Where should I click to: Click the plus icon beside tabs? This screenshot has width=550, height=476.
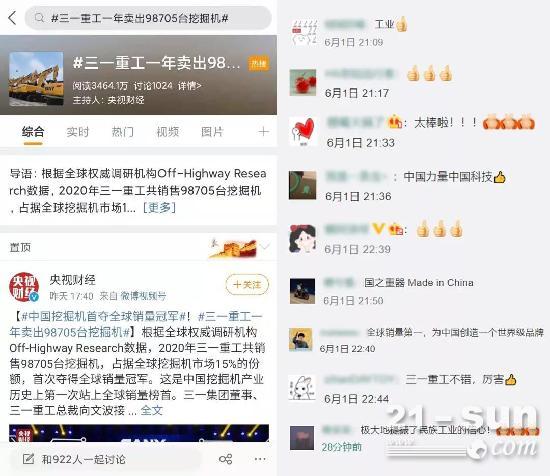coord(263,132)
